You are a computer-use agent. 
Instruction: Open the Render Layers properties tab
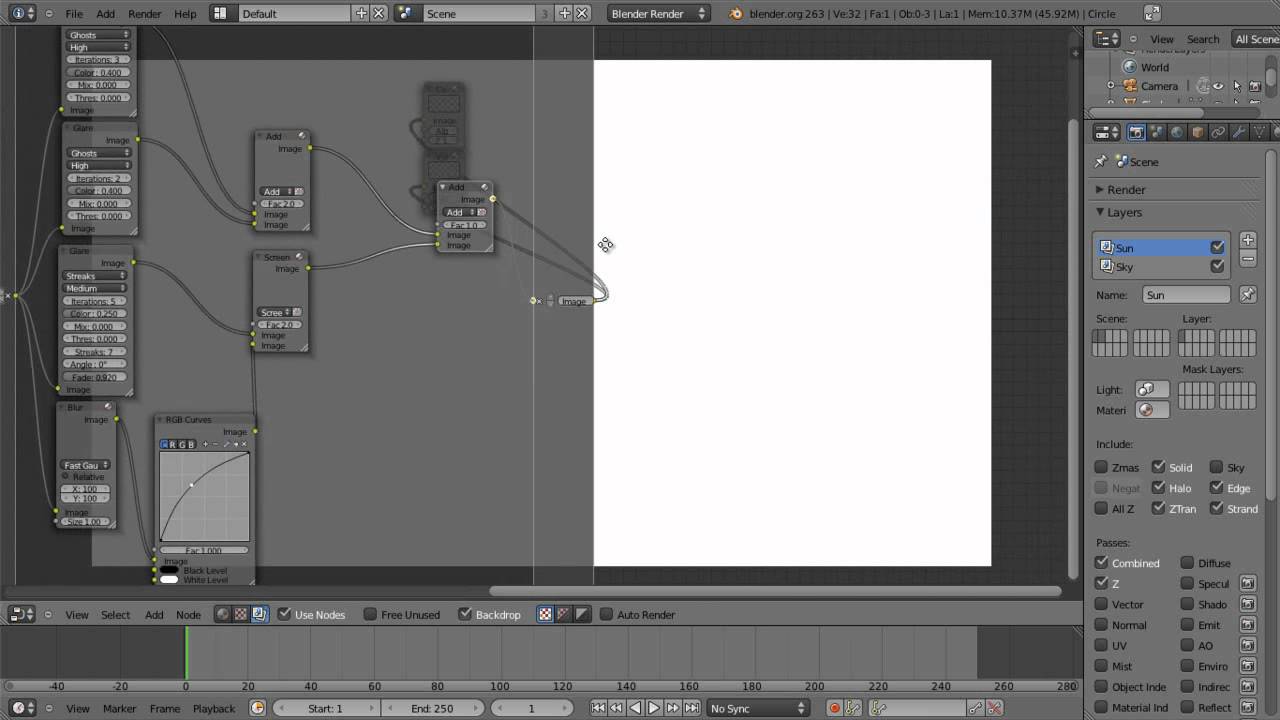click(1157, 132)
